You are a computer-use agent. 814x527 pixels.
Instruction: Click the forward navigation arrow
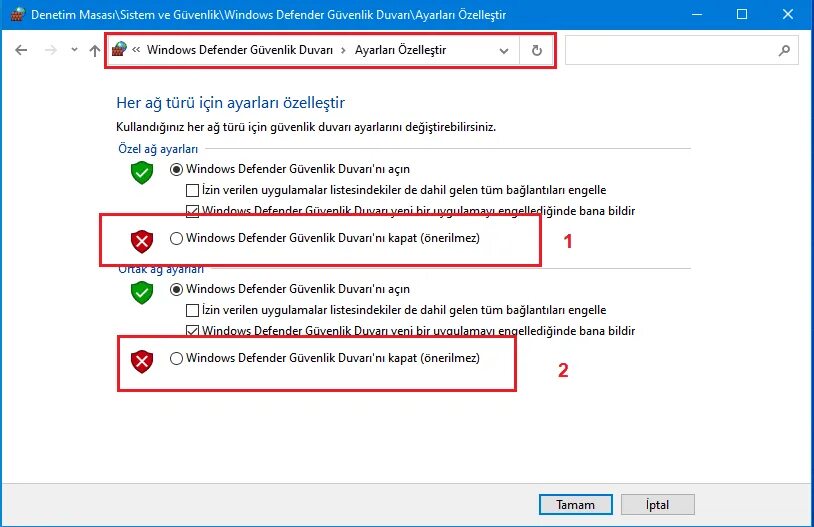pos(51,50)
